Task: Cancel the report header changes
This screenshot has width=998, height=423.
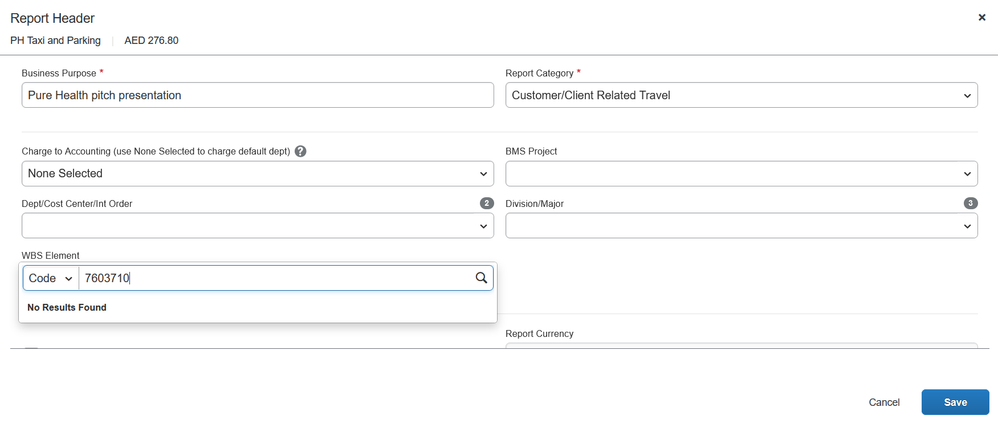Action: (884, 403)
